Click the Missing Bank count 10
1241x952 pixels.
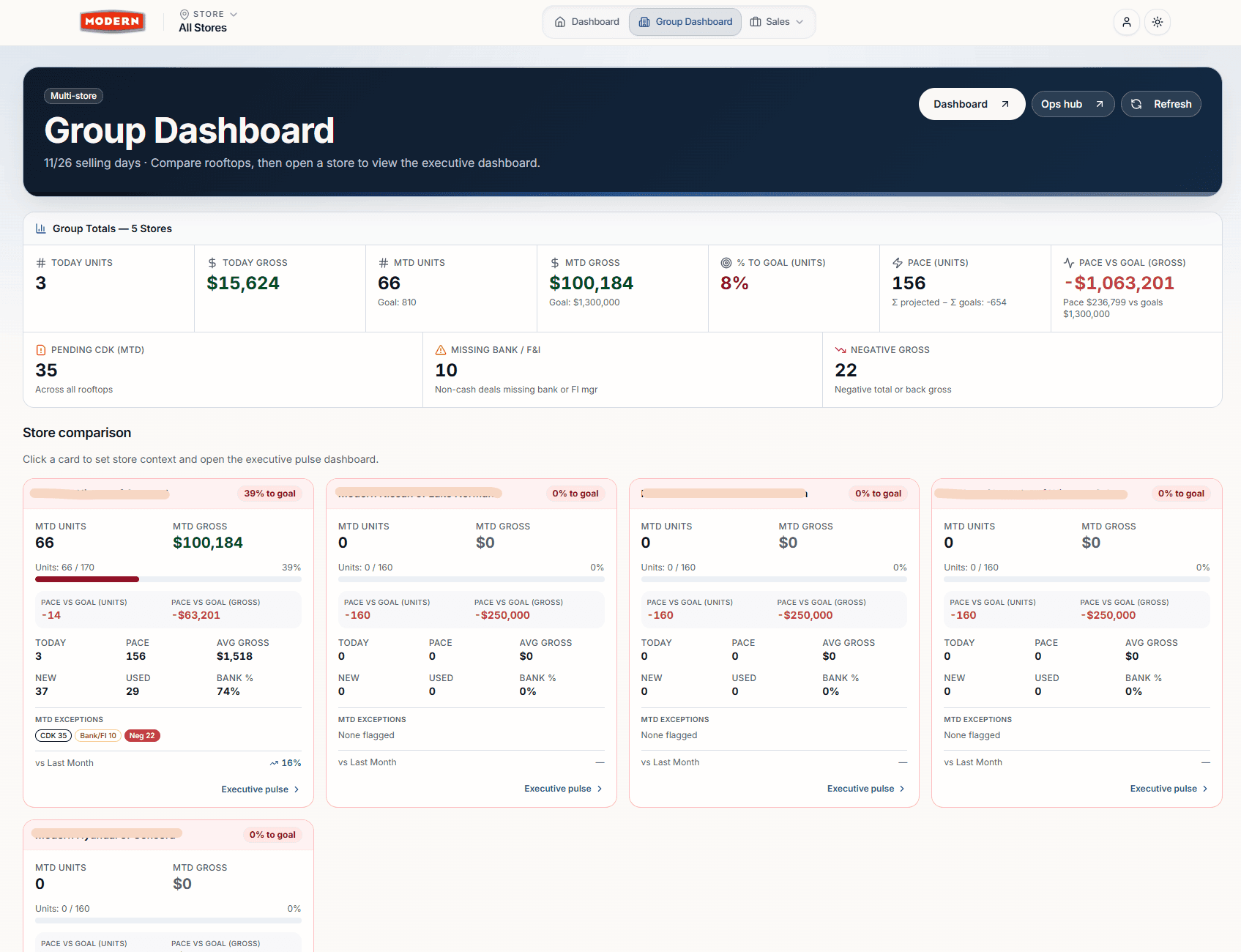pos(446,371)
